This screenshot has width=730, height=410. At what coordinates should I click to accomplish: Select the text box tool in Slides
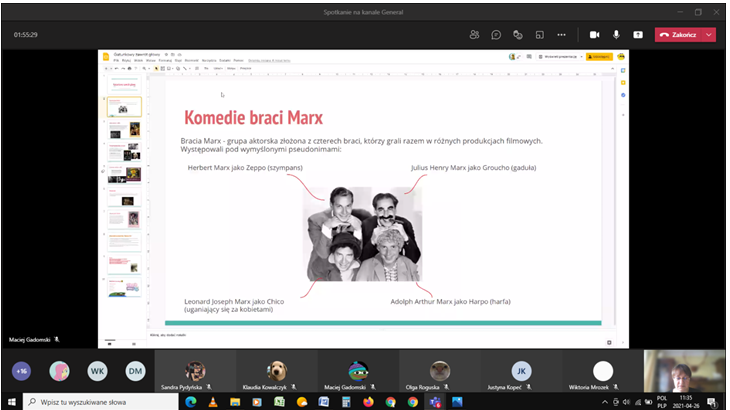point(162,68)
